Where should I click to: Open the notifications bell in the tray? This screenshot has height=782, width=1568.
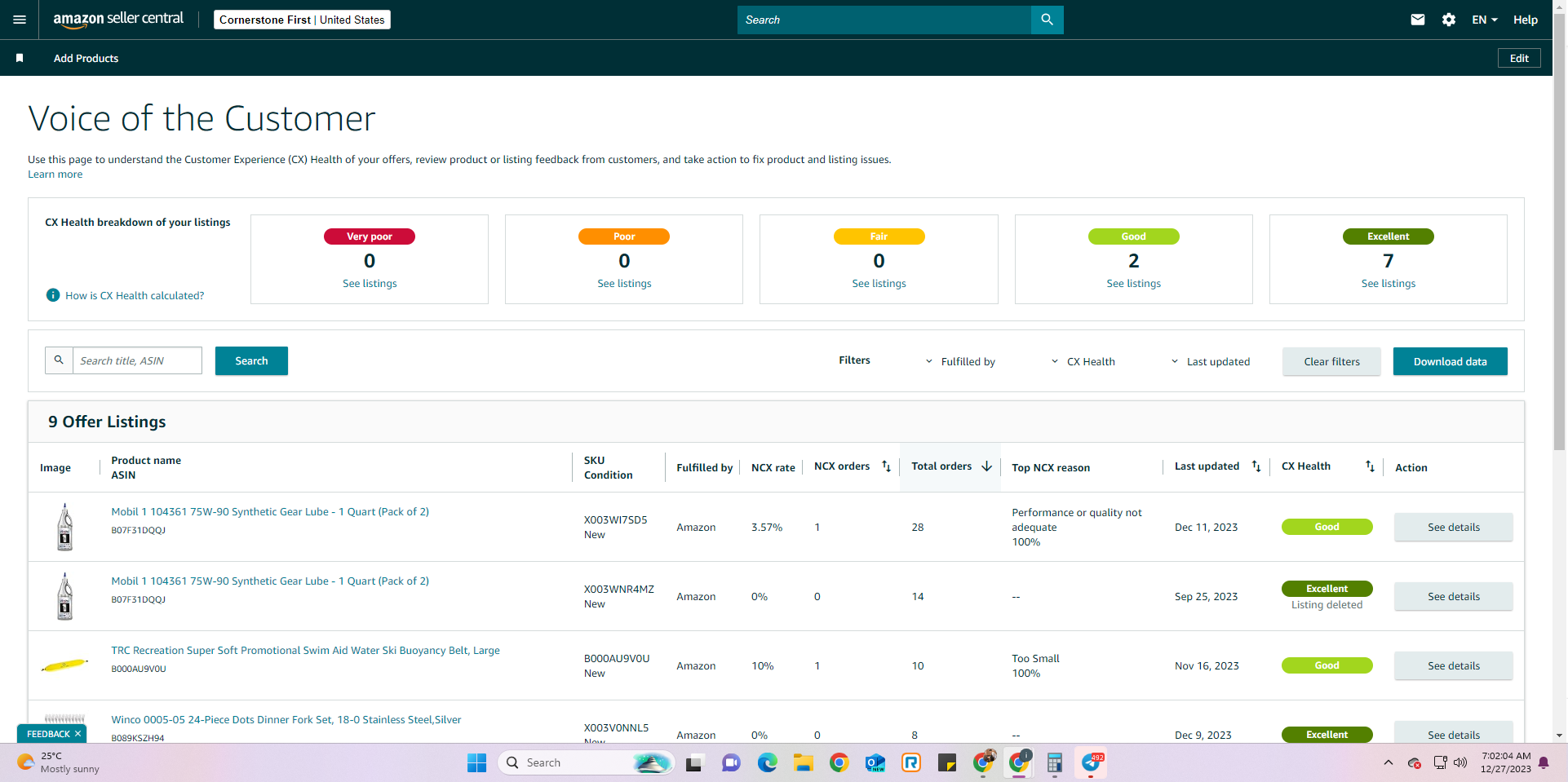tap(1544, 762)
